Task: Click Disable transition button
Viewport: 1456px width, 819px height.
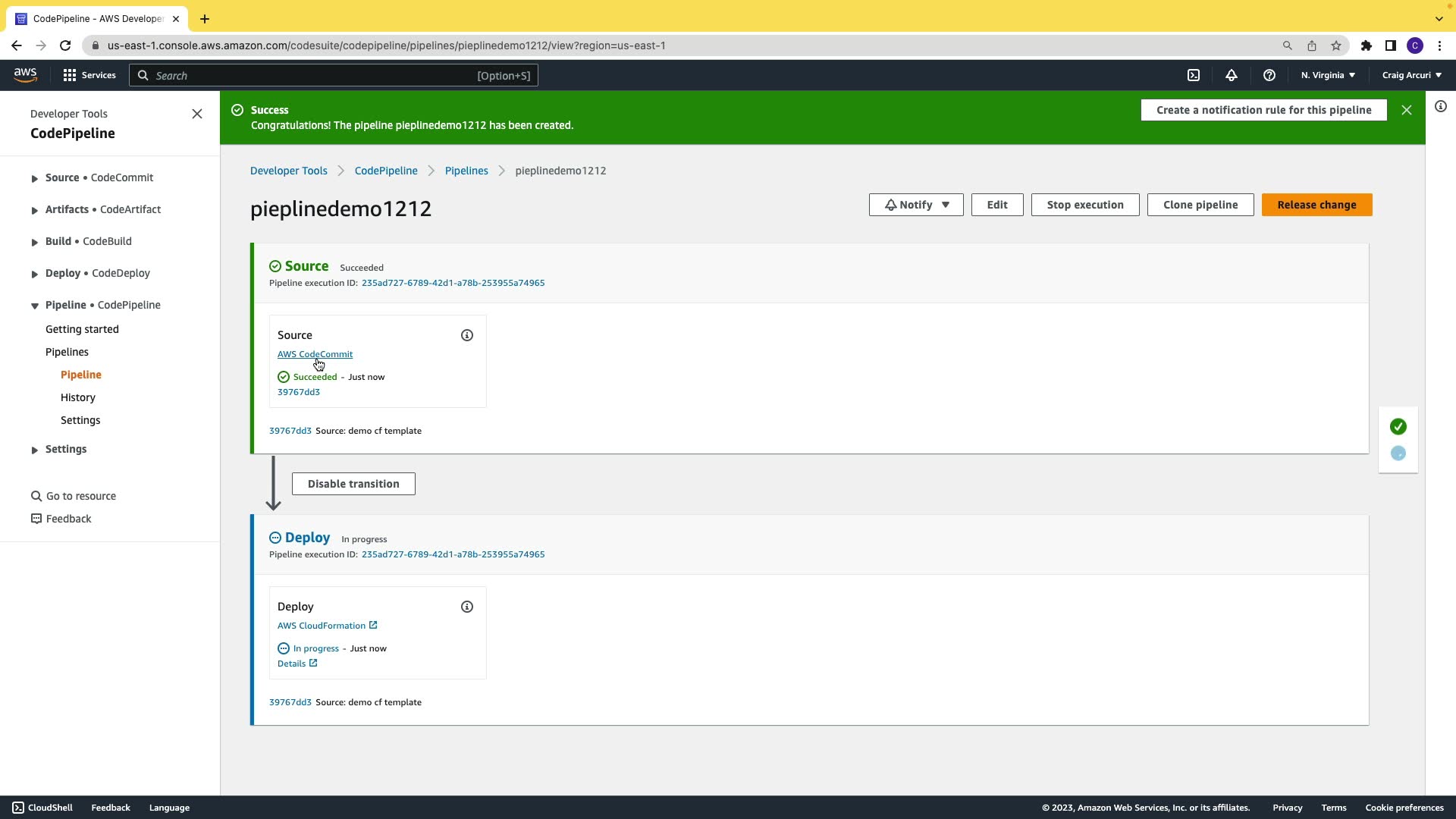Action: 353,484
